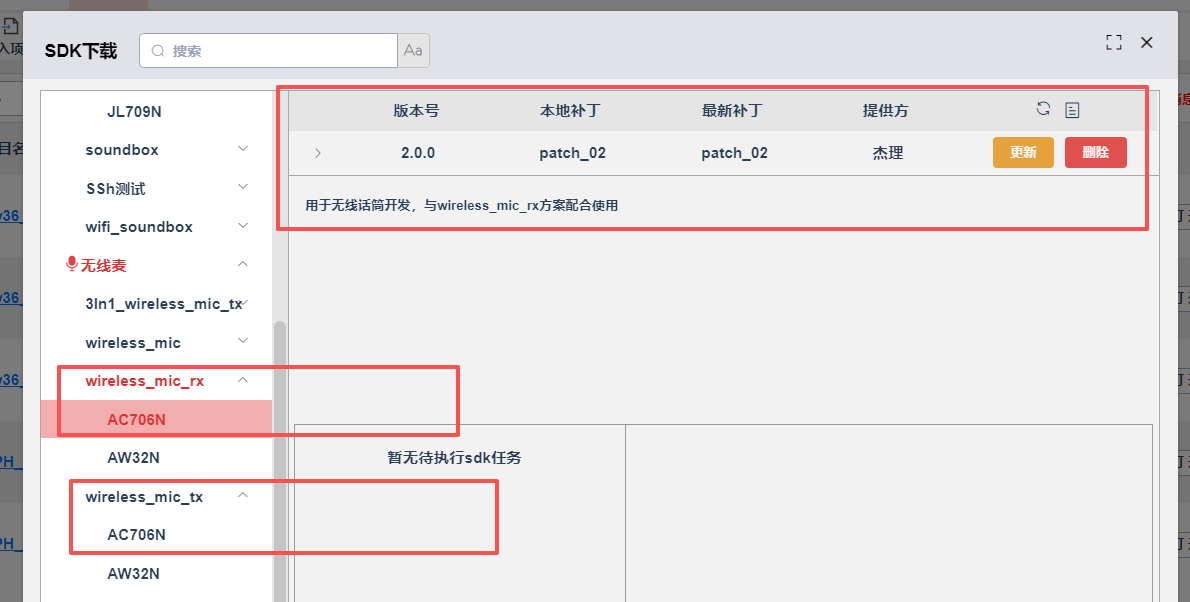Expand the SSh测试 category
The width and height of the screenshot is (1190, 602).
[243, 187]
